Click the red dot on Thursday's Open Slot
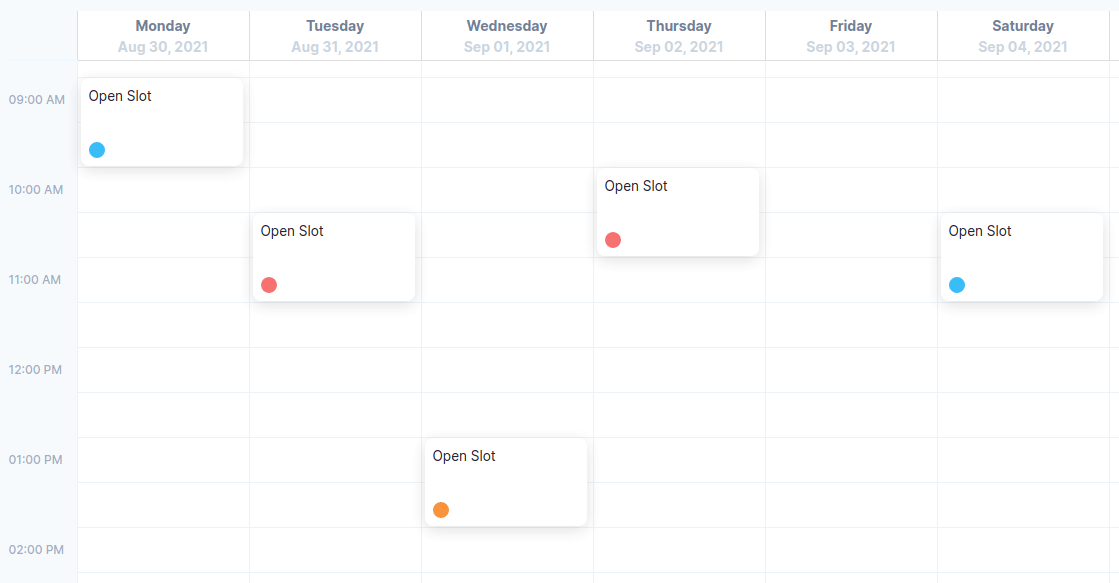1119x583 pixels. [x=612, y=239]
